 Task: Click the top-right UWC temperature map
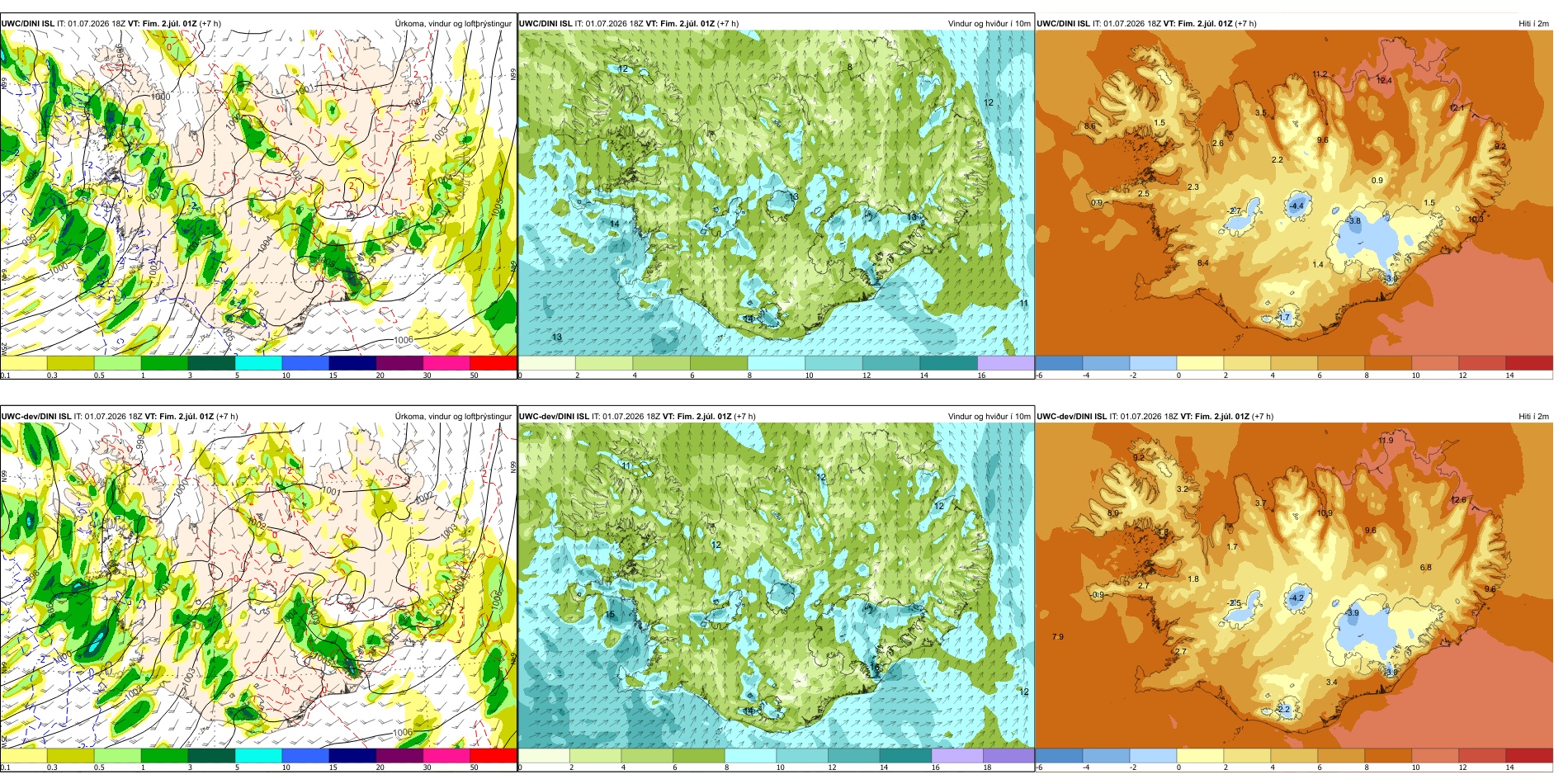(1294, 193)
